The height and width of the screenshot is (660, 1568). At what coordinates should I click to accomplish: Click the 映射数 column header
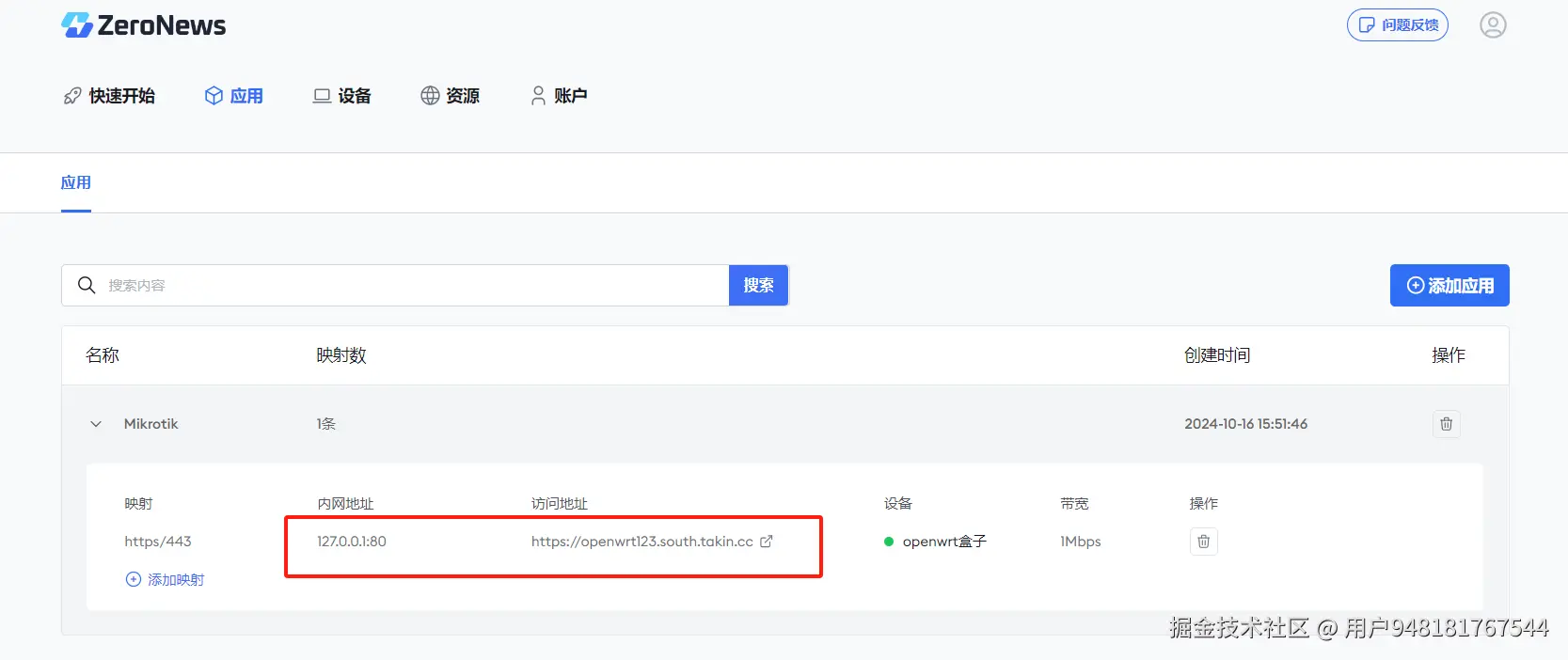point(341,355)
